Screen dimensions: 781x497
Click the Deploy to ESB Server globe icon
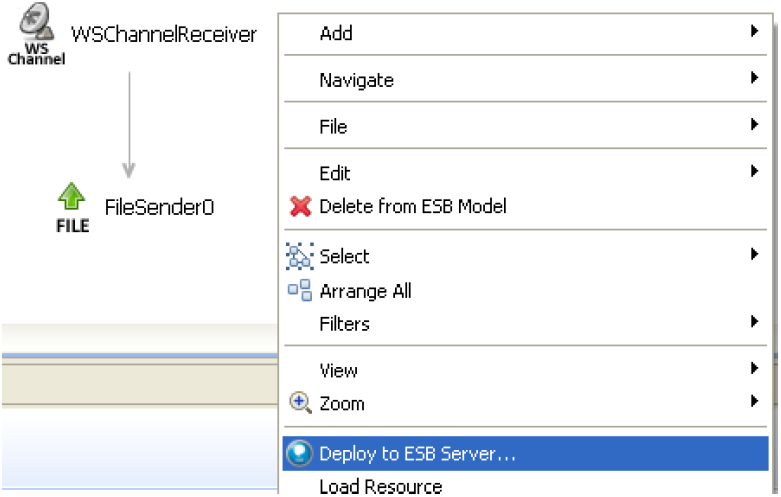tap(300, 454)
